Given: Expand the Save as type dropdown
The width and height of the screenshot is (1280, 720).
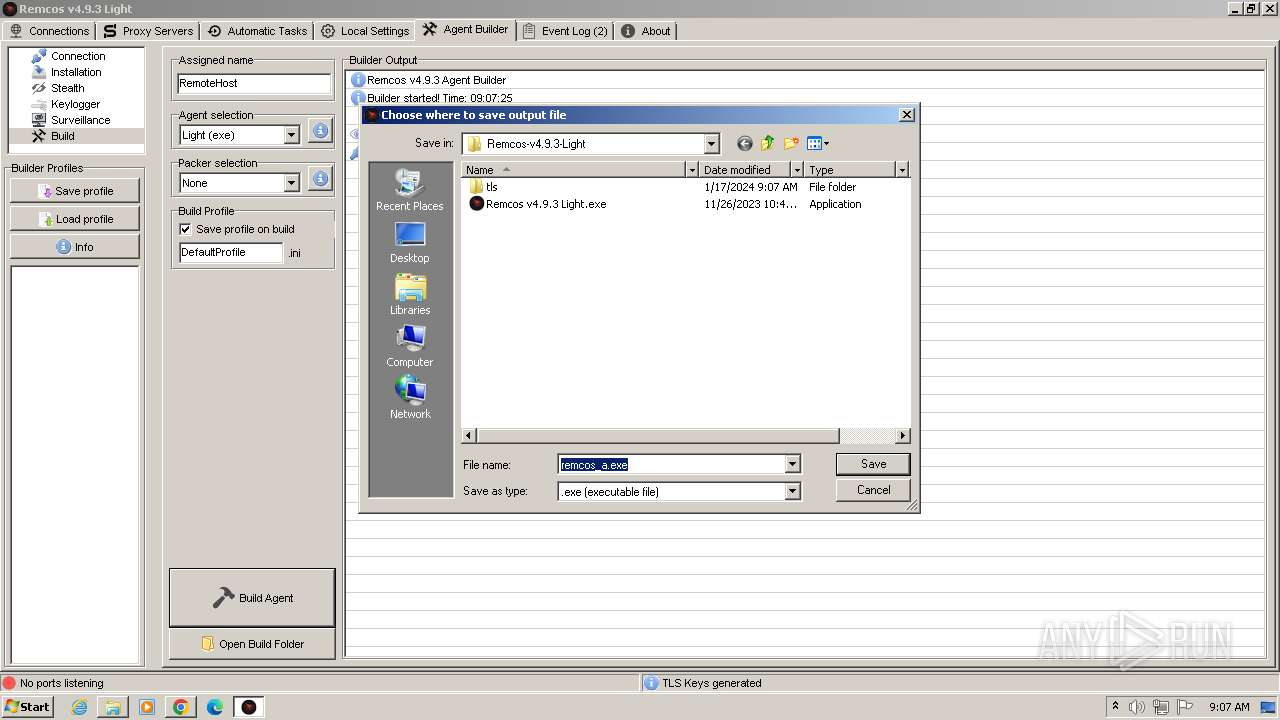Looking at the screenshot, I should [x=792, y=491].
